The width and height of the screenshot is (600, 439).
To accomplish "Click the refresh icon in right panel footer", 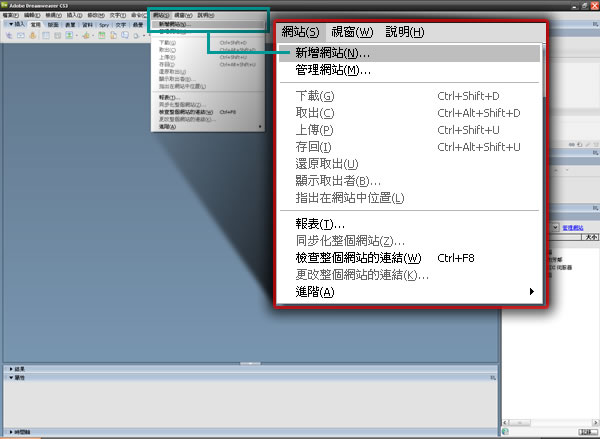I will 579,145.
